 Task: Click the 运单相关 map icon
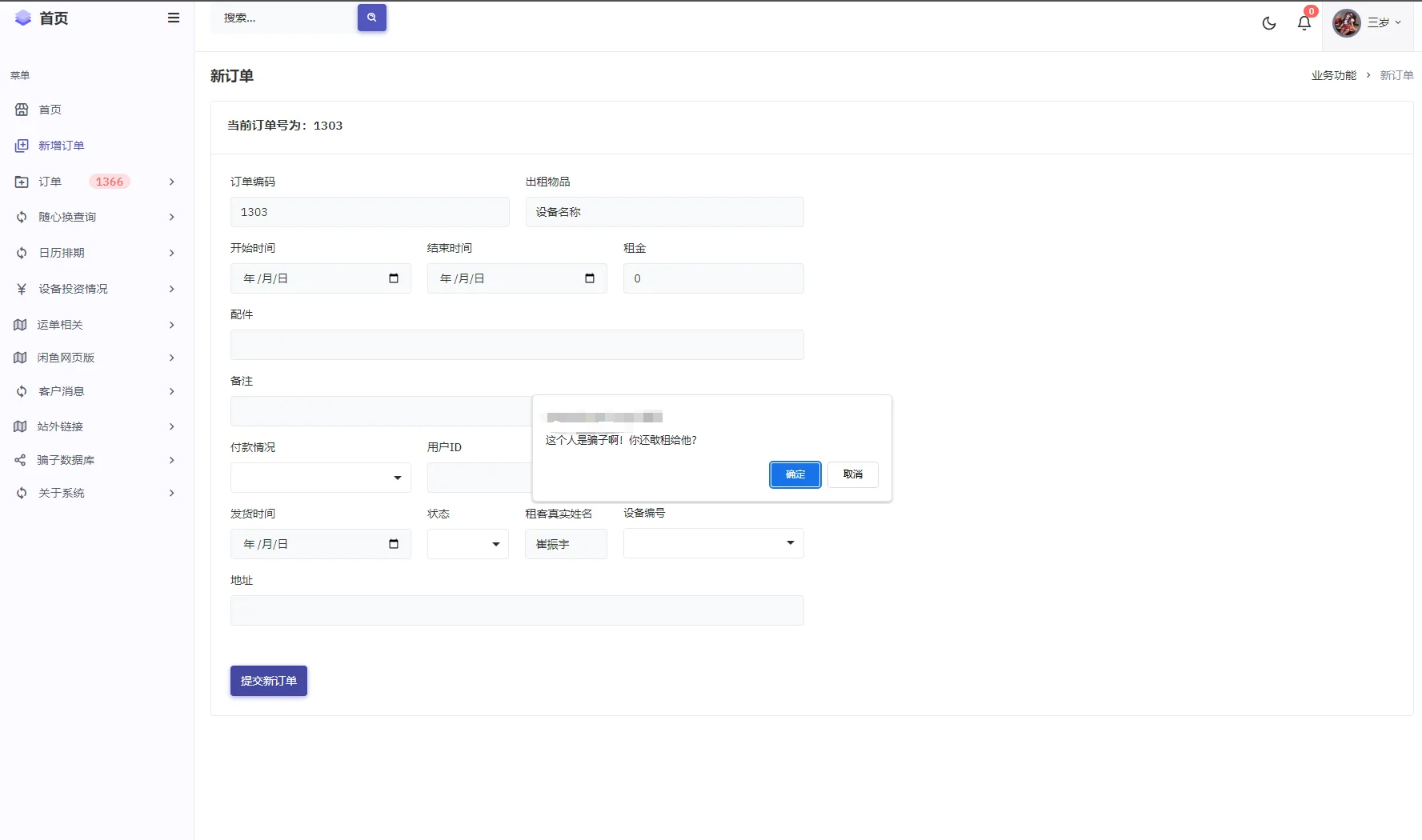coord(20,325)
